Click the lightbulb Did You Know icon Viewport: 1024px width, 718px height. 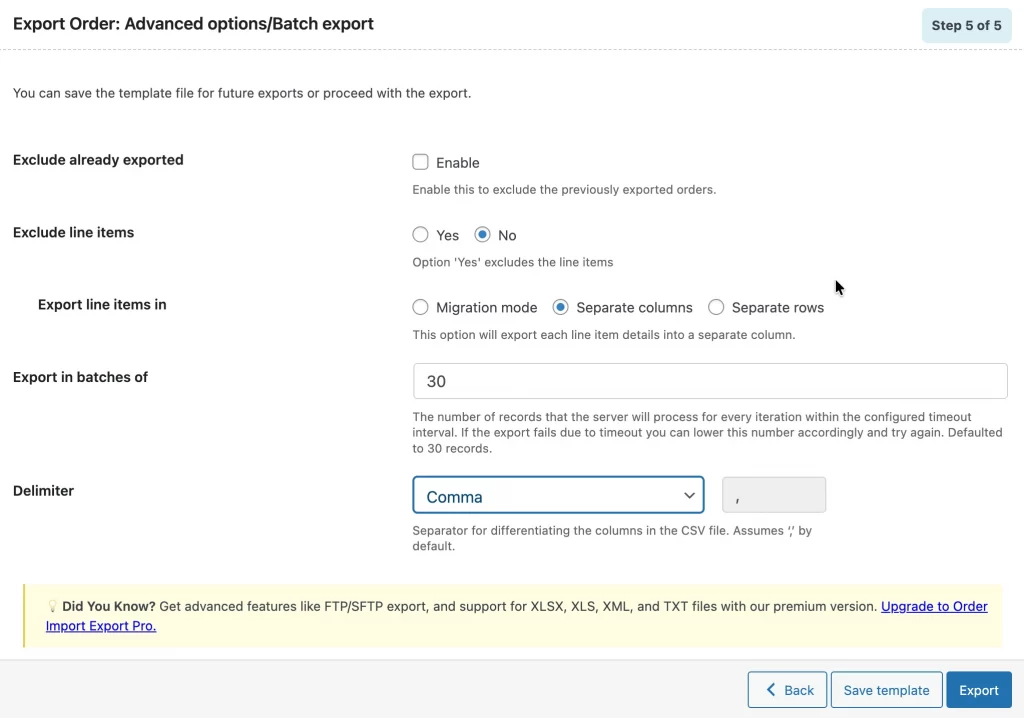52,607
